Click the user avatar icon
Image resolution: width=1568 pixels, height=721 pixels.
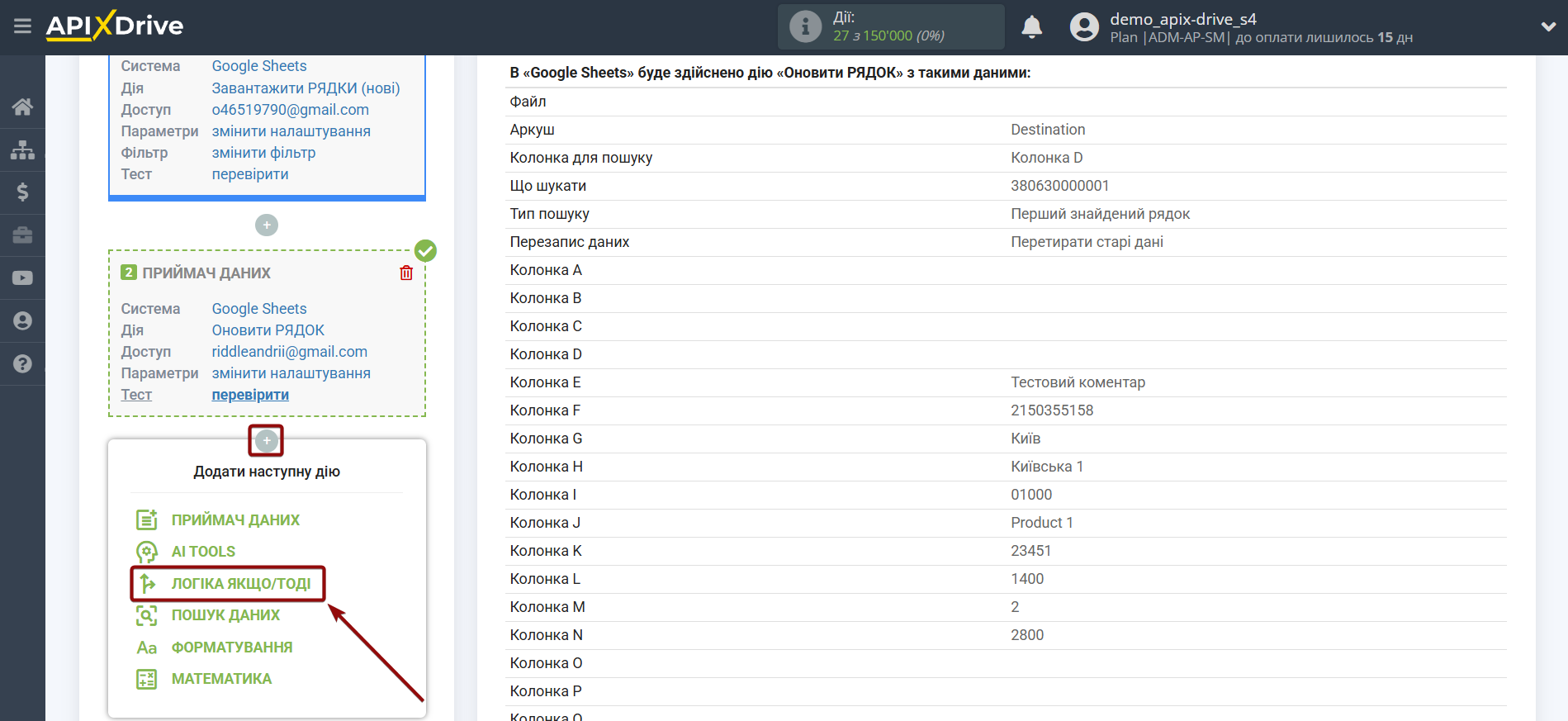1084,27
